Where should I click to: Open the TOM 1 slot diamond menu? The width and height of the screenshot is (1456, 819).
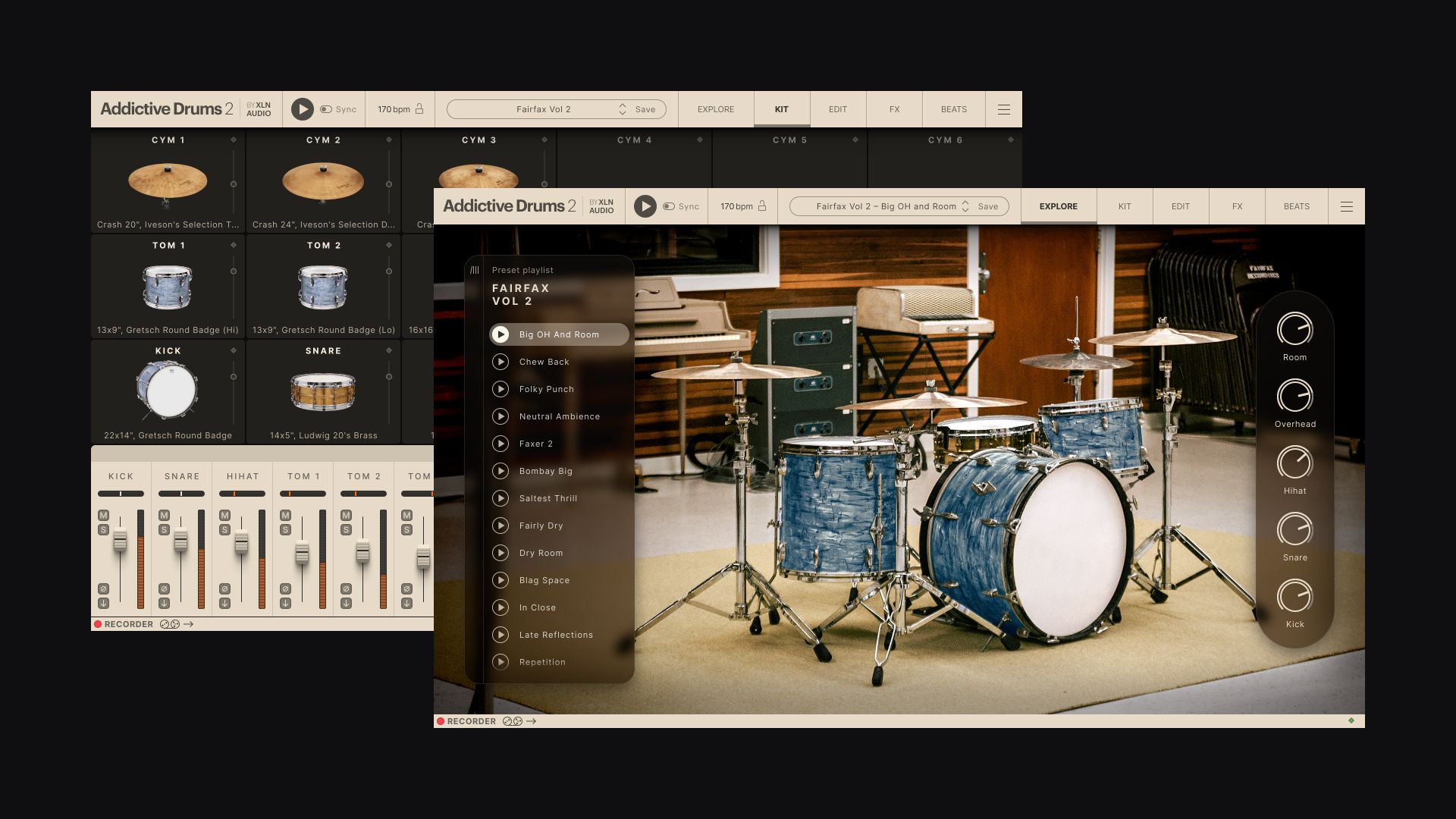(234, 245)
